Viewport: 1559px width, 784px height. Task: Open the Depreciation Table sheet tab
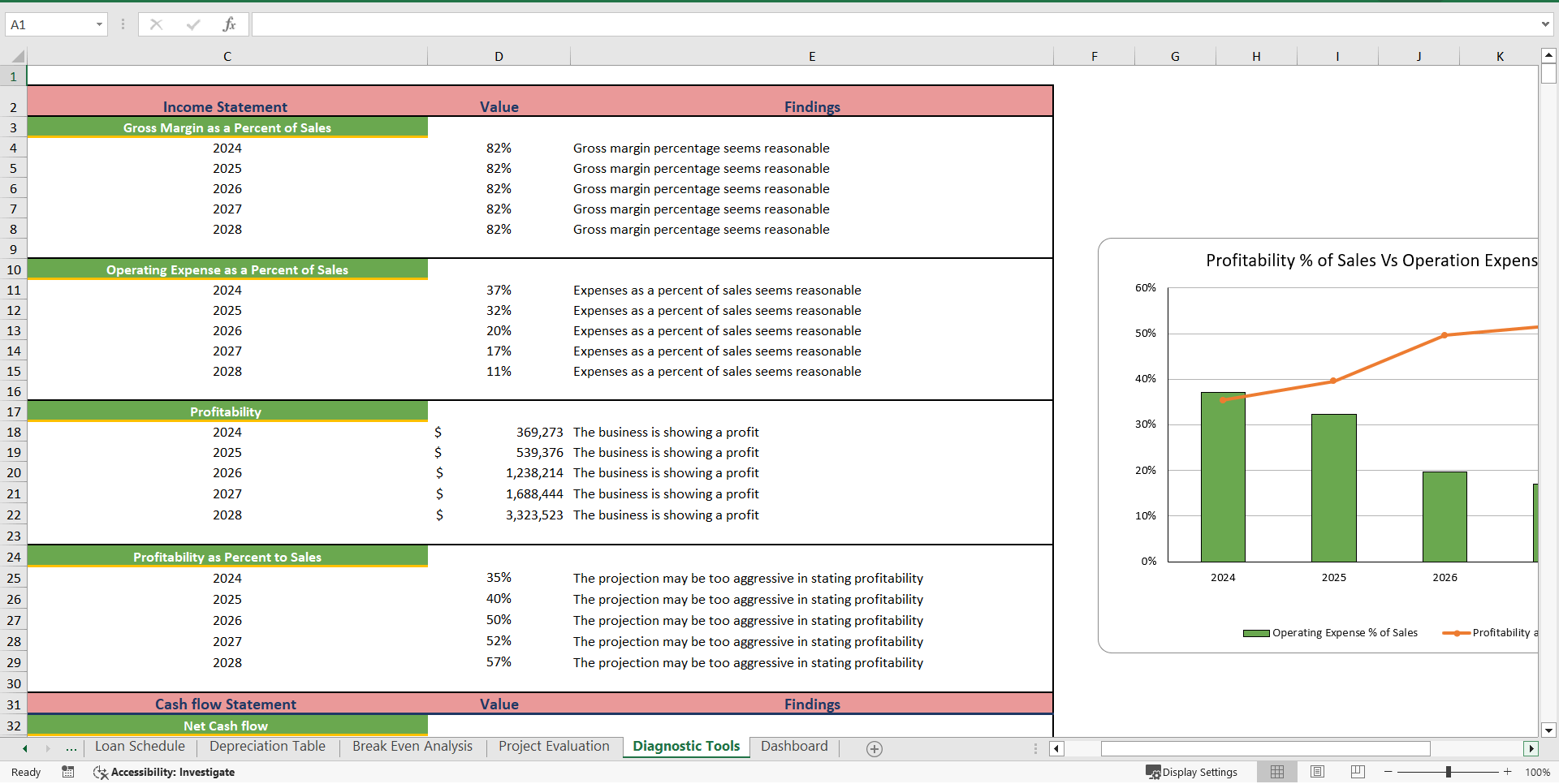pyautogui.click(x=267, y=747)
